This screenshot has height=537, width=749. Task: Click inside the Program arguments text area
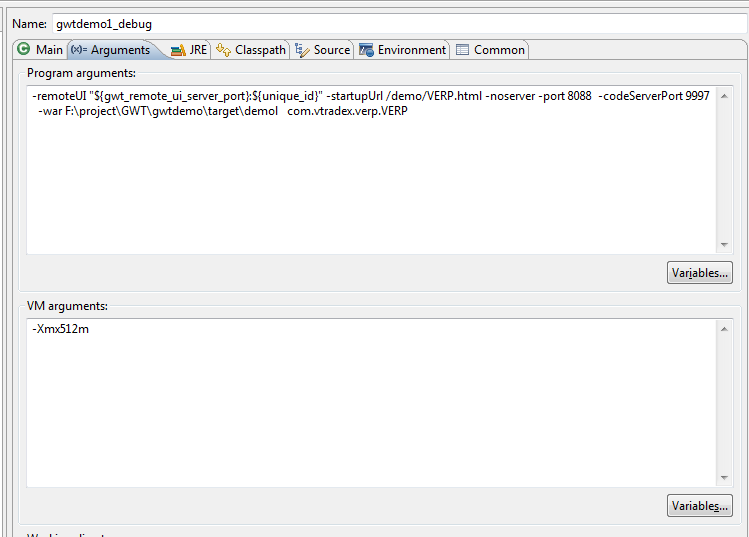(x=371, y=170)
